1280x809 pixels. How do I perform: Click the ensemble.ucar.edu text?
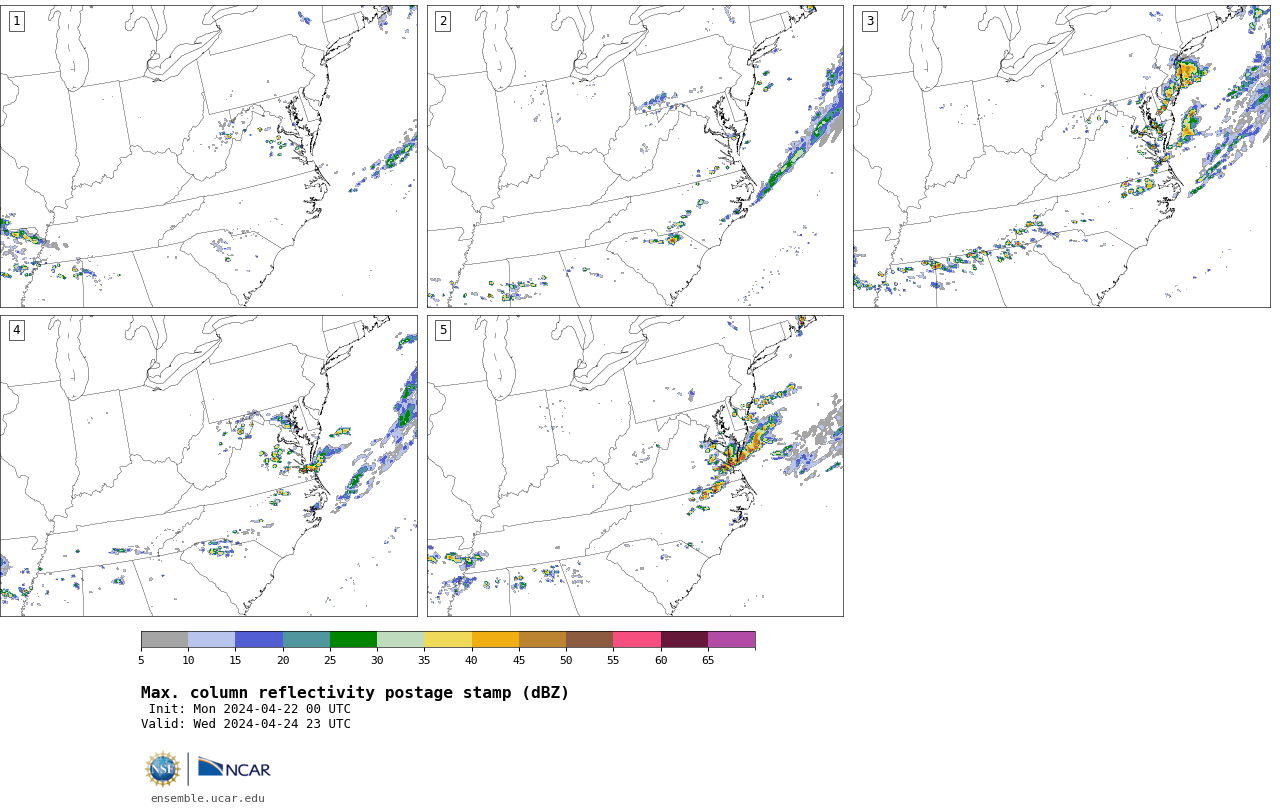click(208, 798)
